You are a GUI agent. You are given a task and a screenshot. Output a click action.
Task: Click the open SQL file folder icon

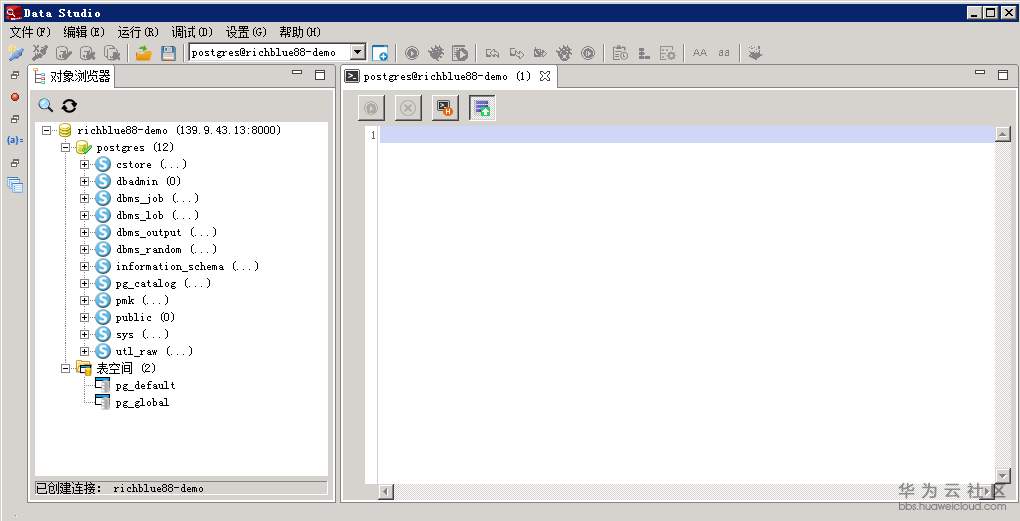coord(143,53)
